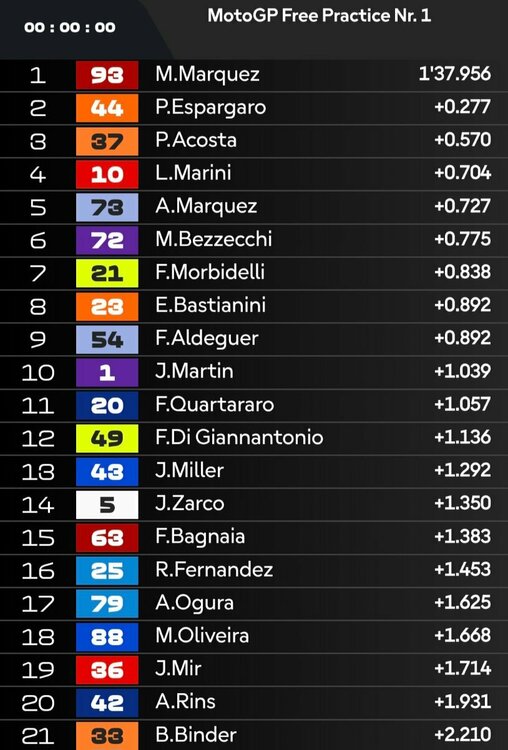
Task: Click the red number 10 badge
Action: coord(107,174)
